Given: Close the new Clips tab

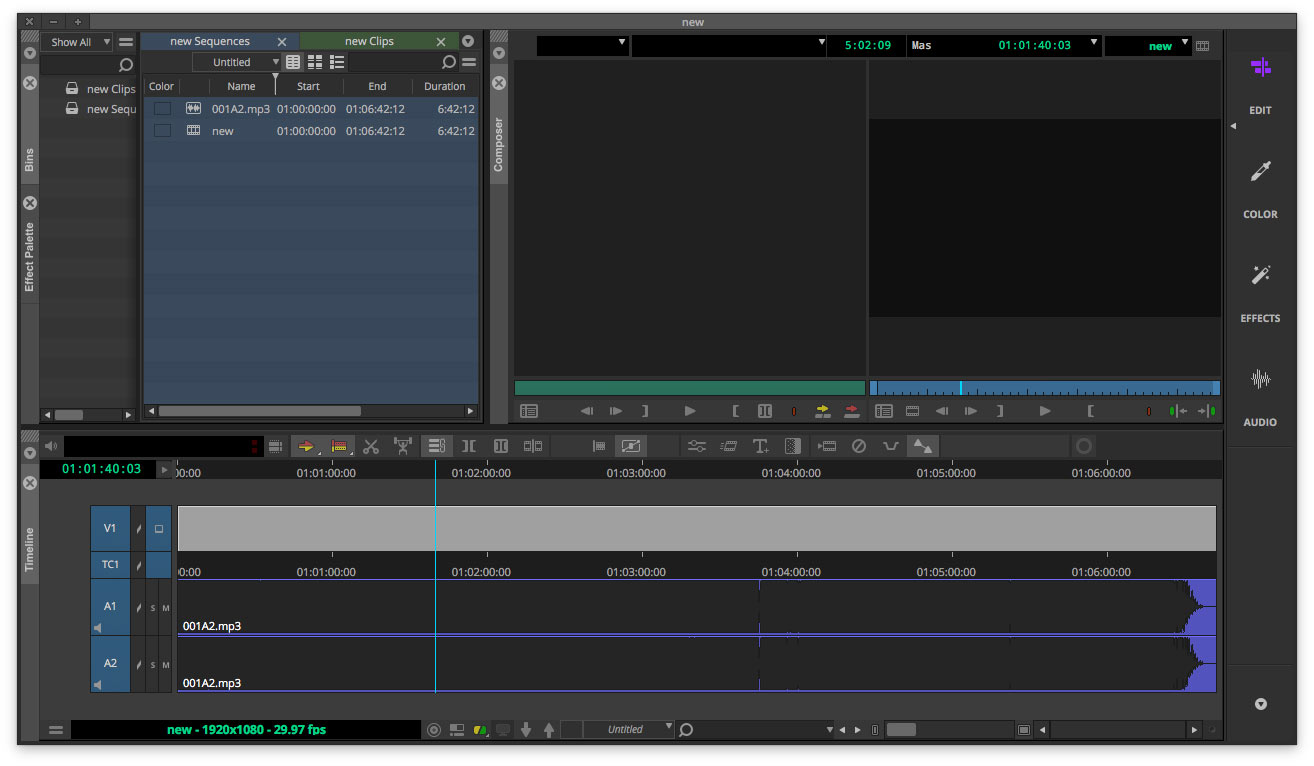Looking at the screenshot, I should pos(441,42).
